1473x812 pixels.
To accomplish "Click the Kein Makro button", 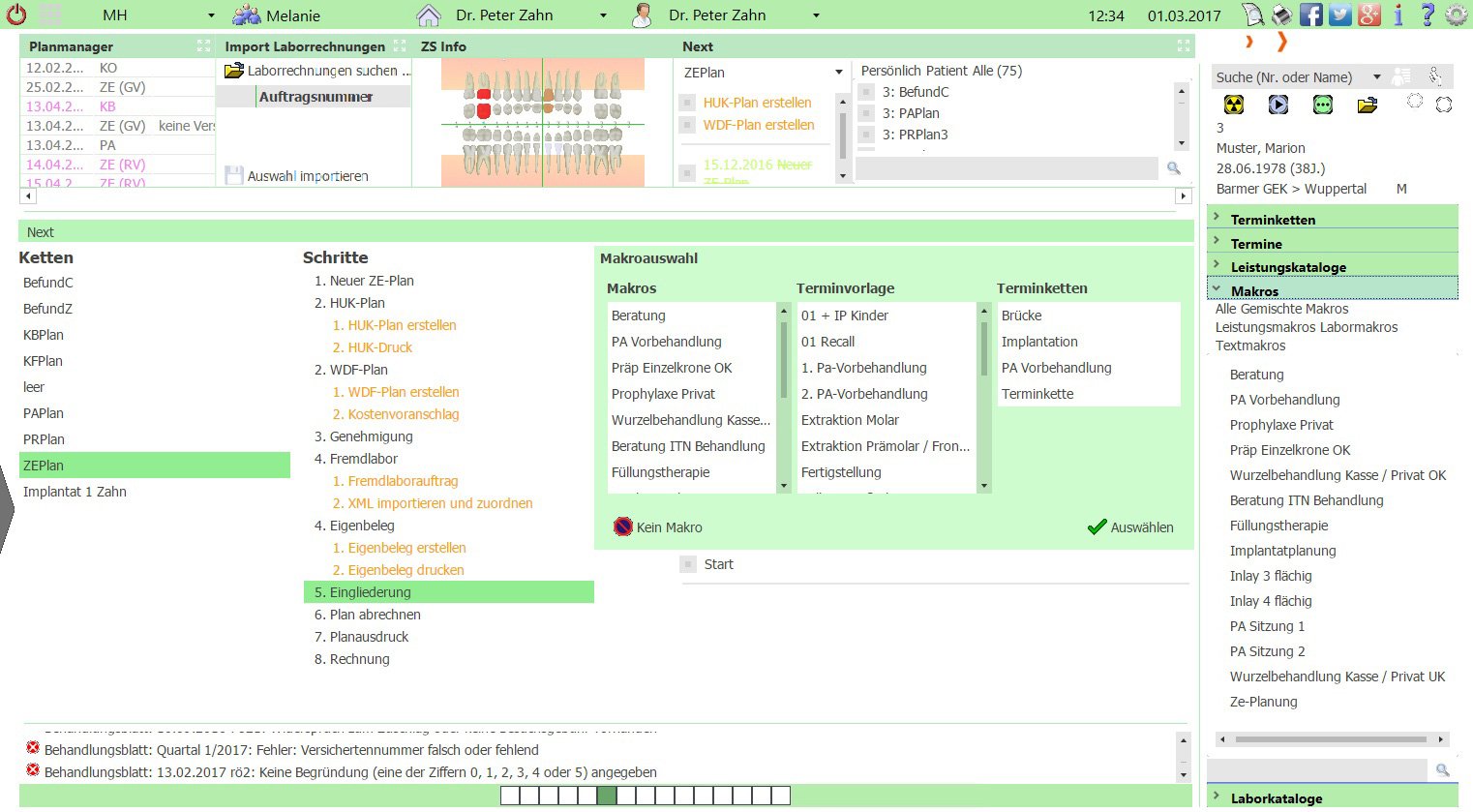I will (x=658, y=527).
